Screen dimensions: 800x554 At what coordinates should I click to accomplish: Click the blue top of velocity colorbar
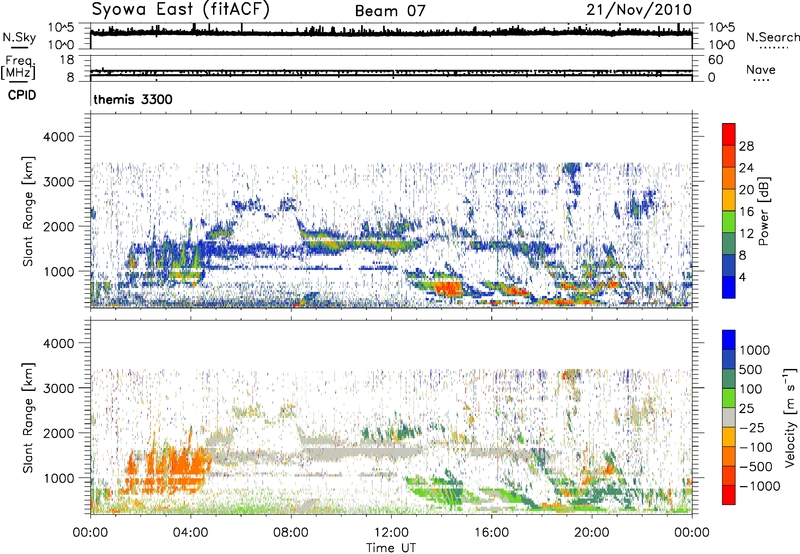point(729,340)
